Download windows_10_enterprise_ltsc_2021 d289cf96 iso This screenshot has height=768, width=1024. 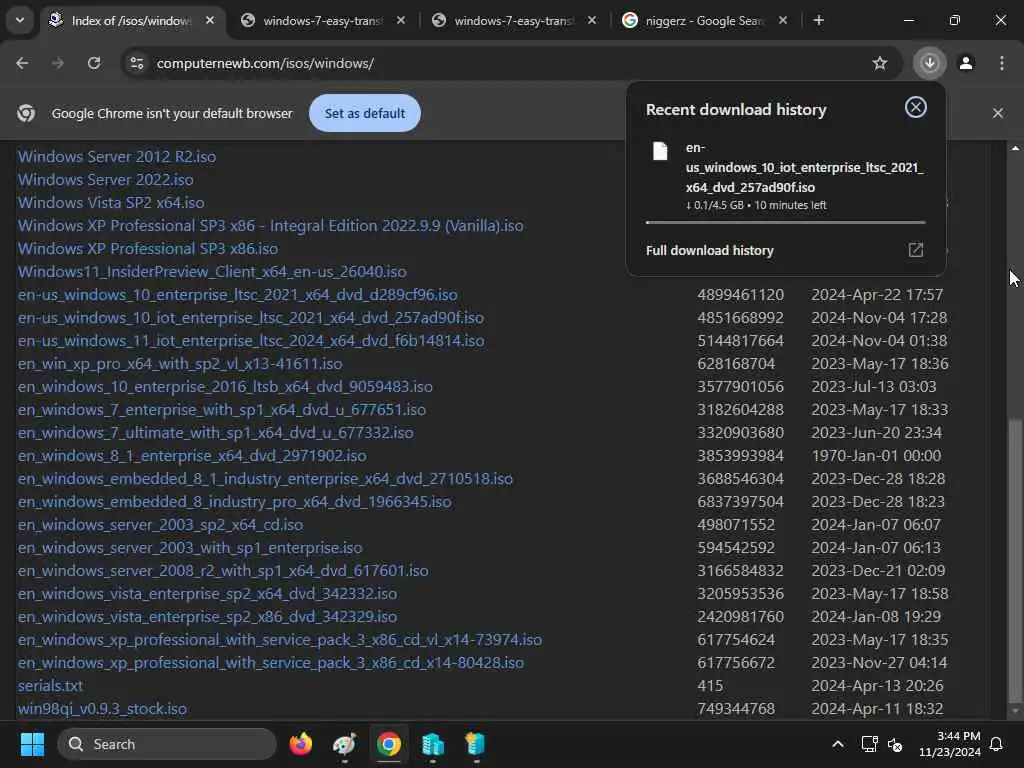(237, 295)
